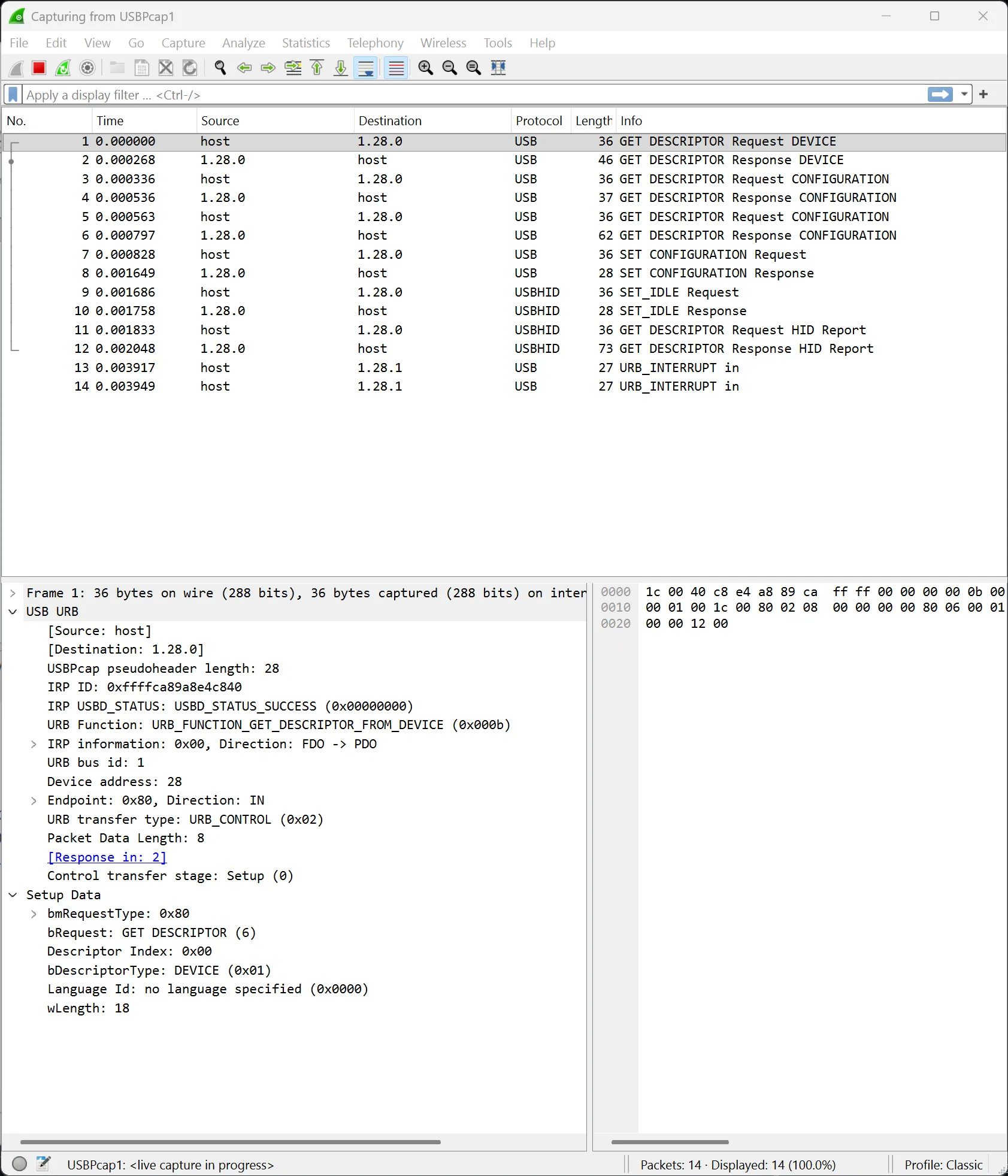Toggle packet list colorization
The width and height of the screenshot is (1008, 1176).
(396, 68)
